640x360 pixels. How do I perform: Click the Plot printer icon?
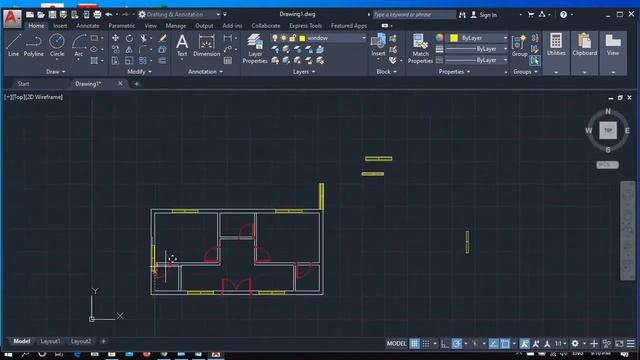(97, 15)
